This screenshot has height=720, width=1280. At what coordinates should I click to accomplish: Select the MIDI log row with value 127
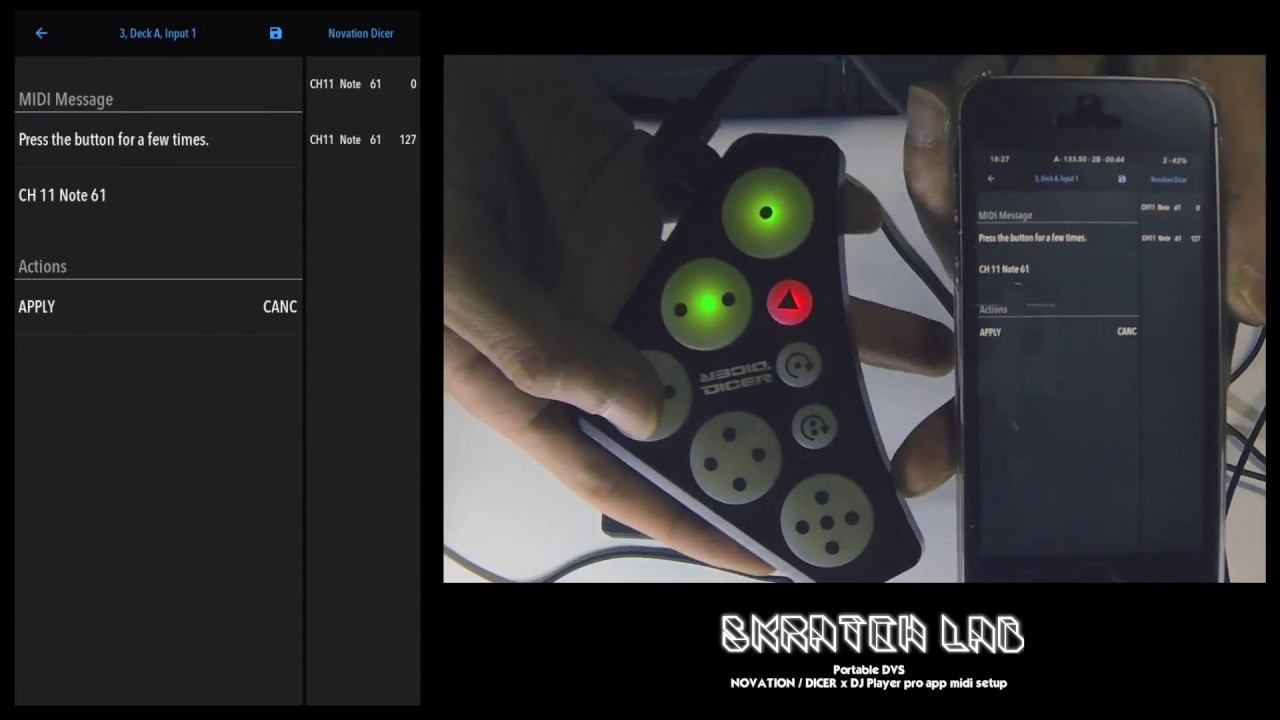tap(363, 140)
